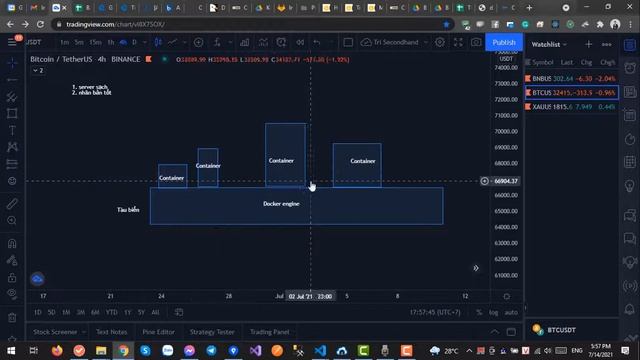Toggle magnet mode in drawing toolbar
This screenshot has height=360, width=640.
coord(12,244)
